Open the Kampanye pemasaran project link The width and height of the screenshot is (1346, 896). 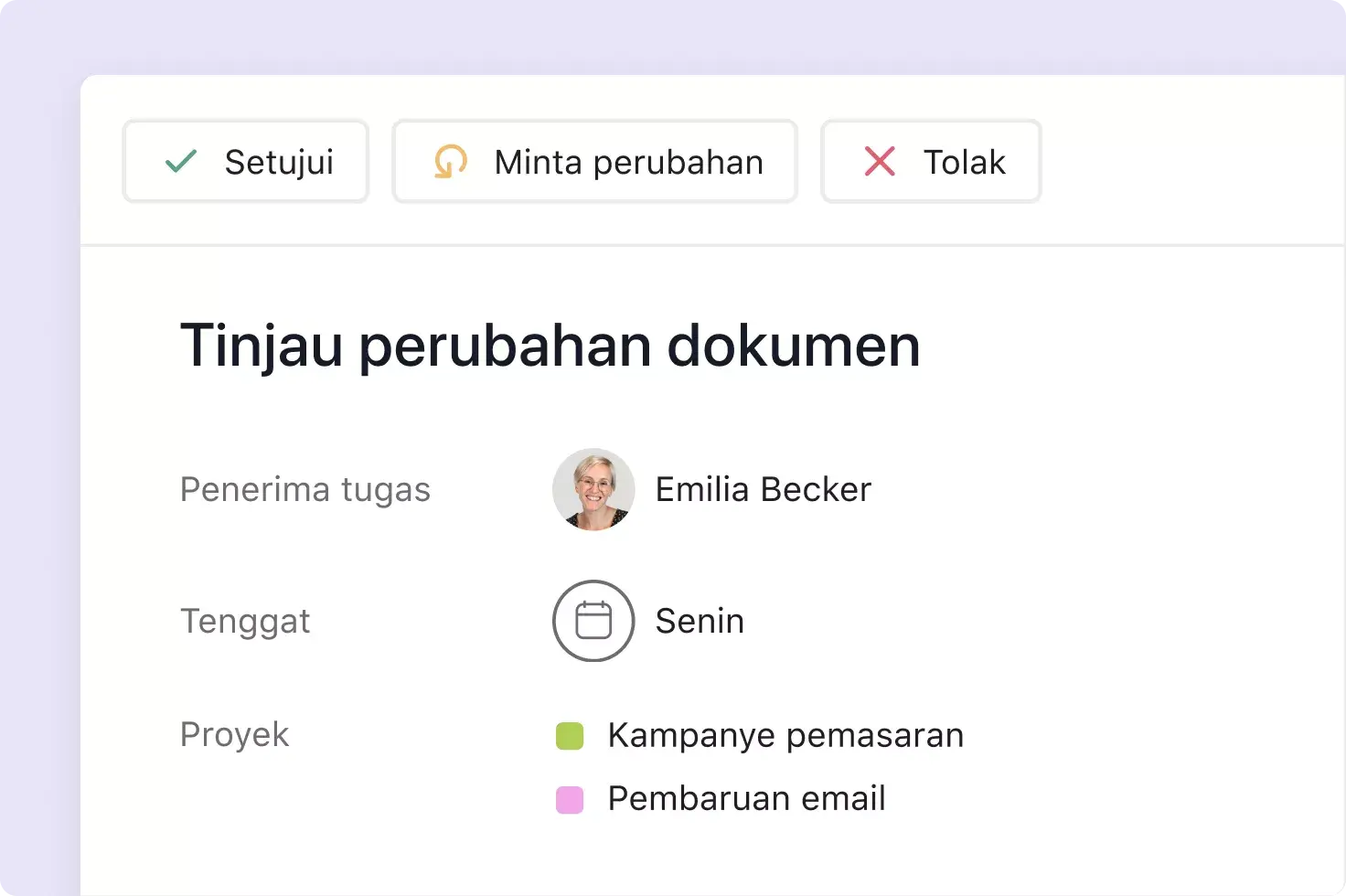click(784, 734)
